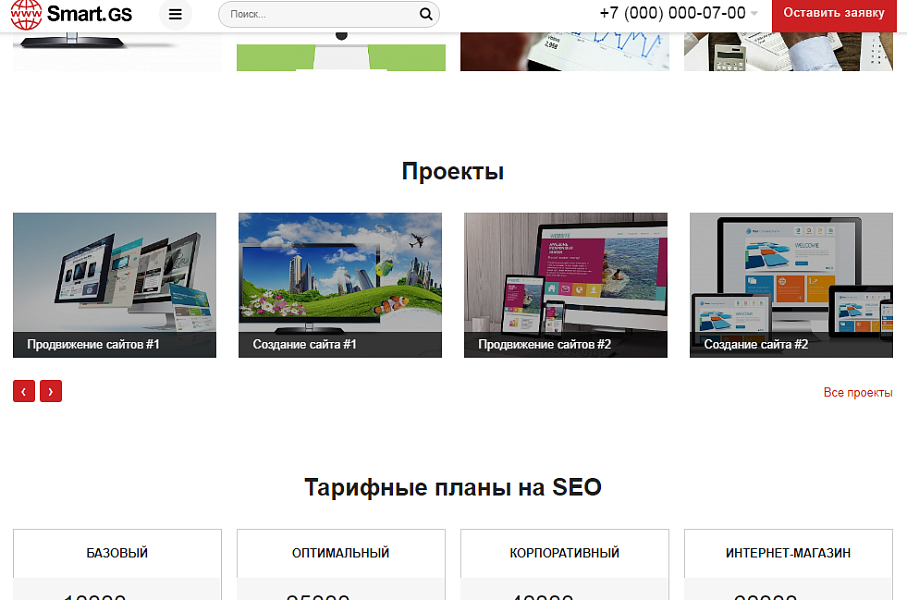The height and width of the screenshot is (600, 907).
Task: Expand the phone number dropdown arrow
Action: click(754, 14)
